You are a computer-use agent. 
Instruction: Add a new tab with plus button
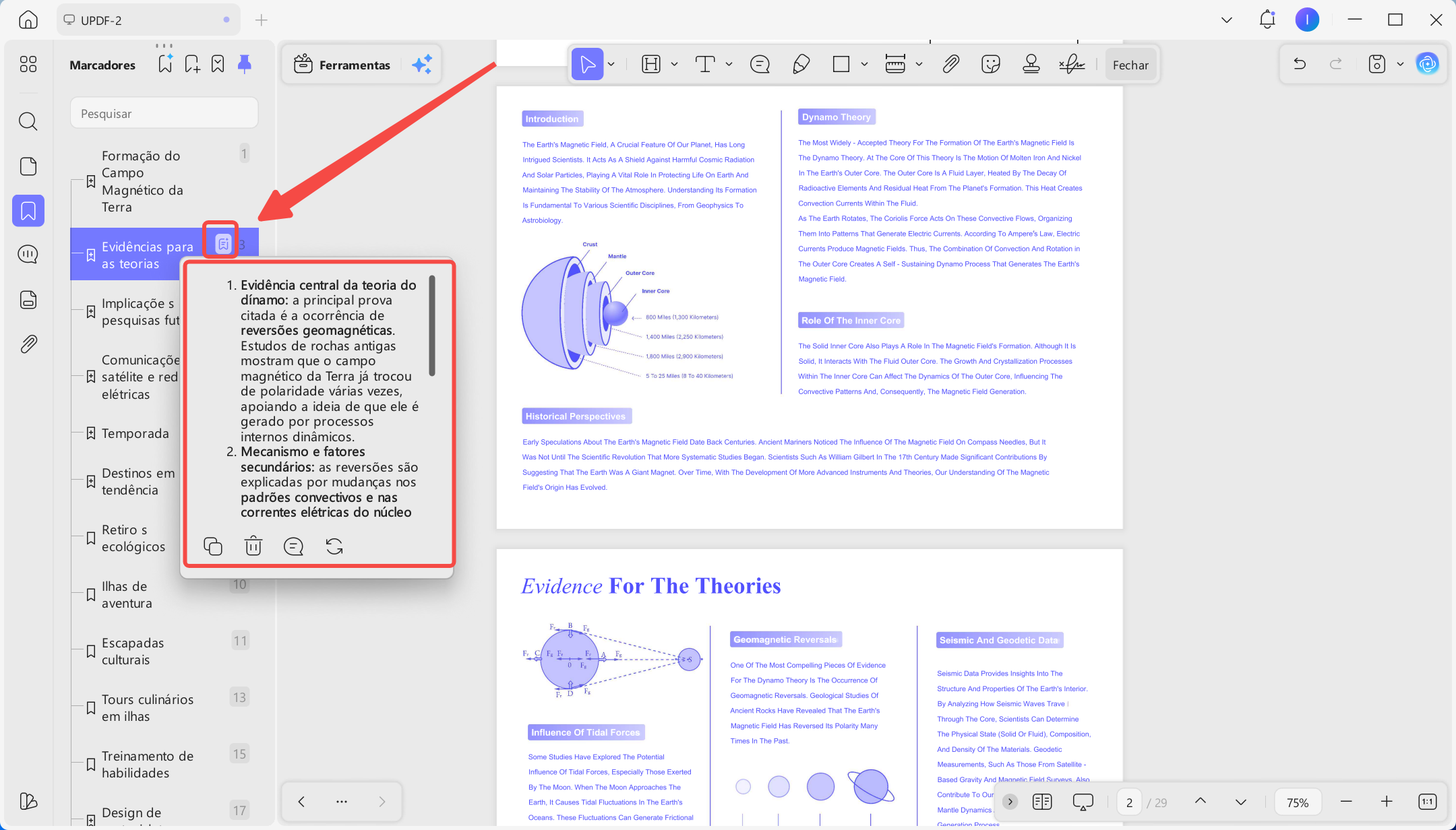tap(262, 20)
